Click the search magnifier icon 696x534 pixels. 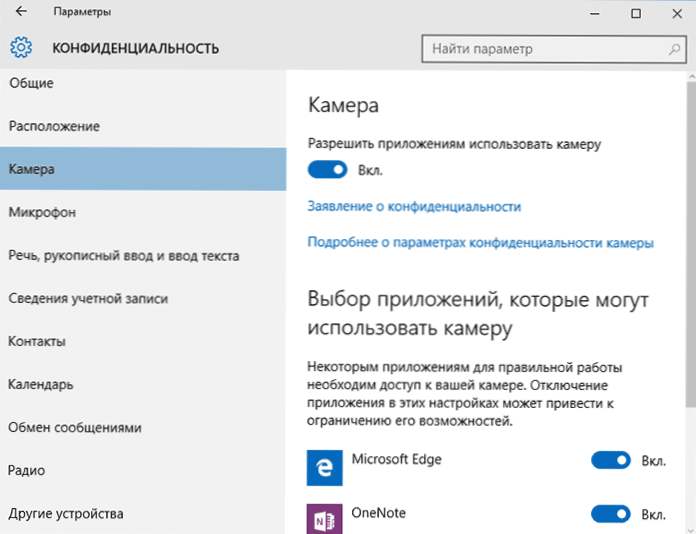tap(674, 49)
